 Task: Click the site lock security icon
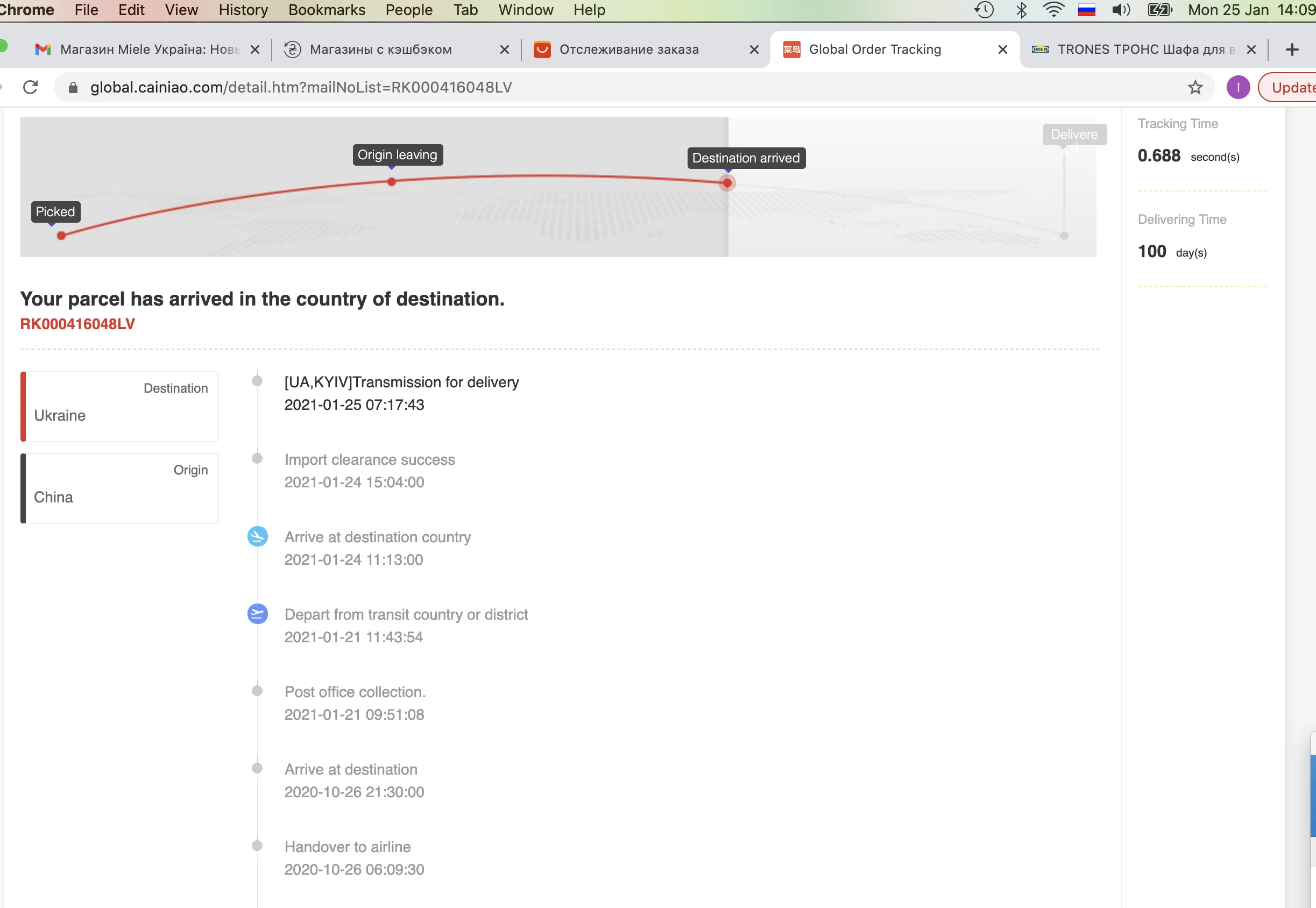[x=73, y=87]
